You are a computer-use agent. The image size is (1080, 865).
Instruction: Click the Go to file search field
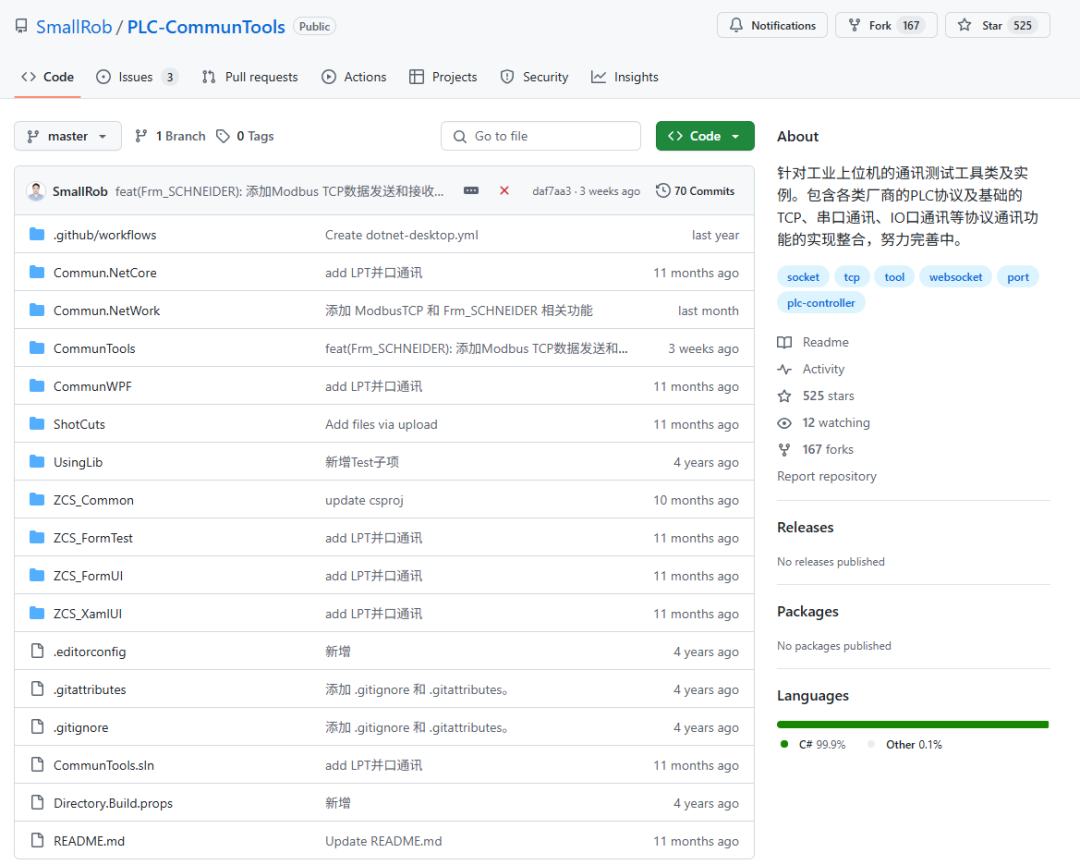[x=540, y=135]
